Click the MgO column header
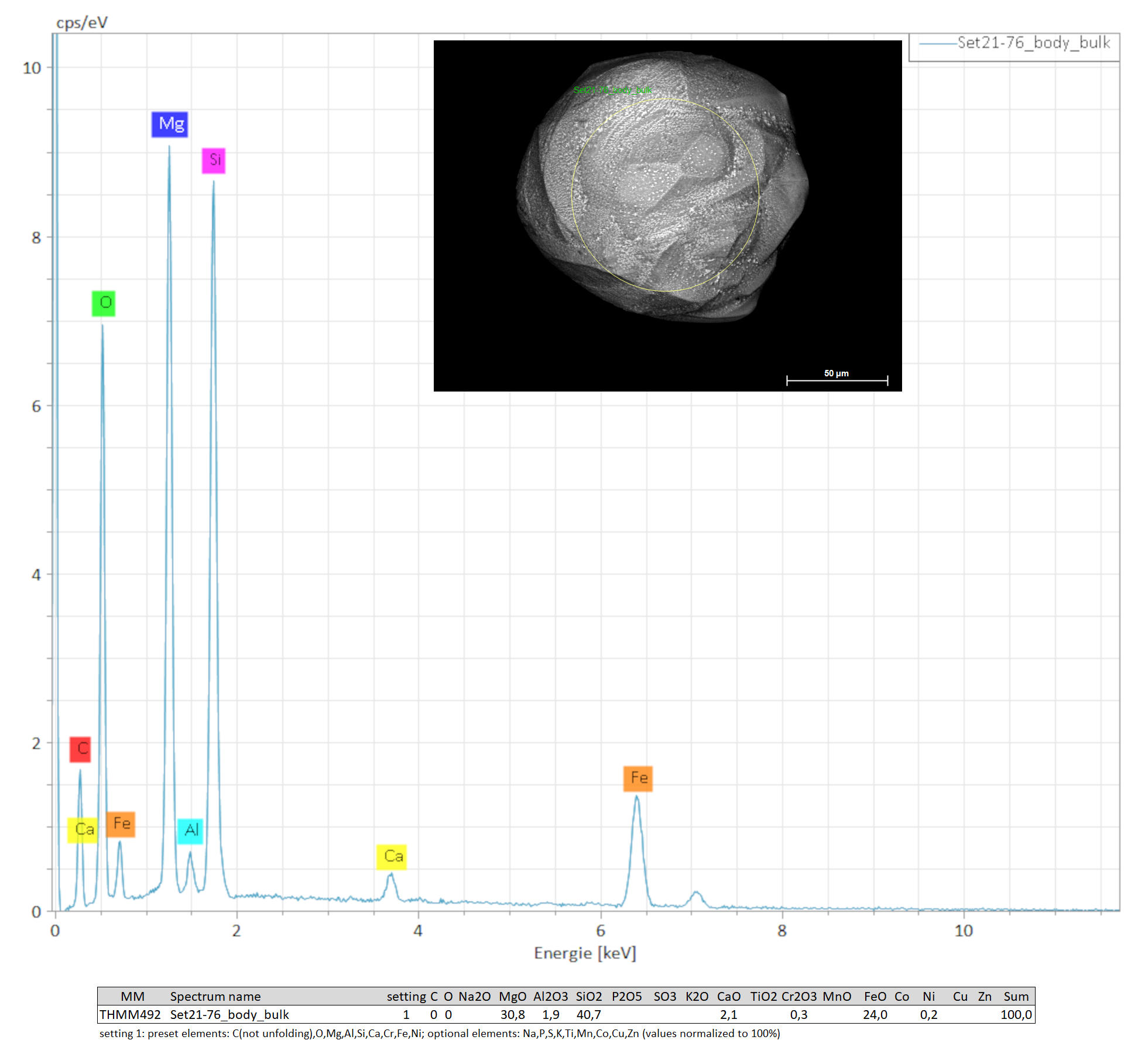The height and width of the screenshot is (1064, 1138). 512,997
